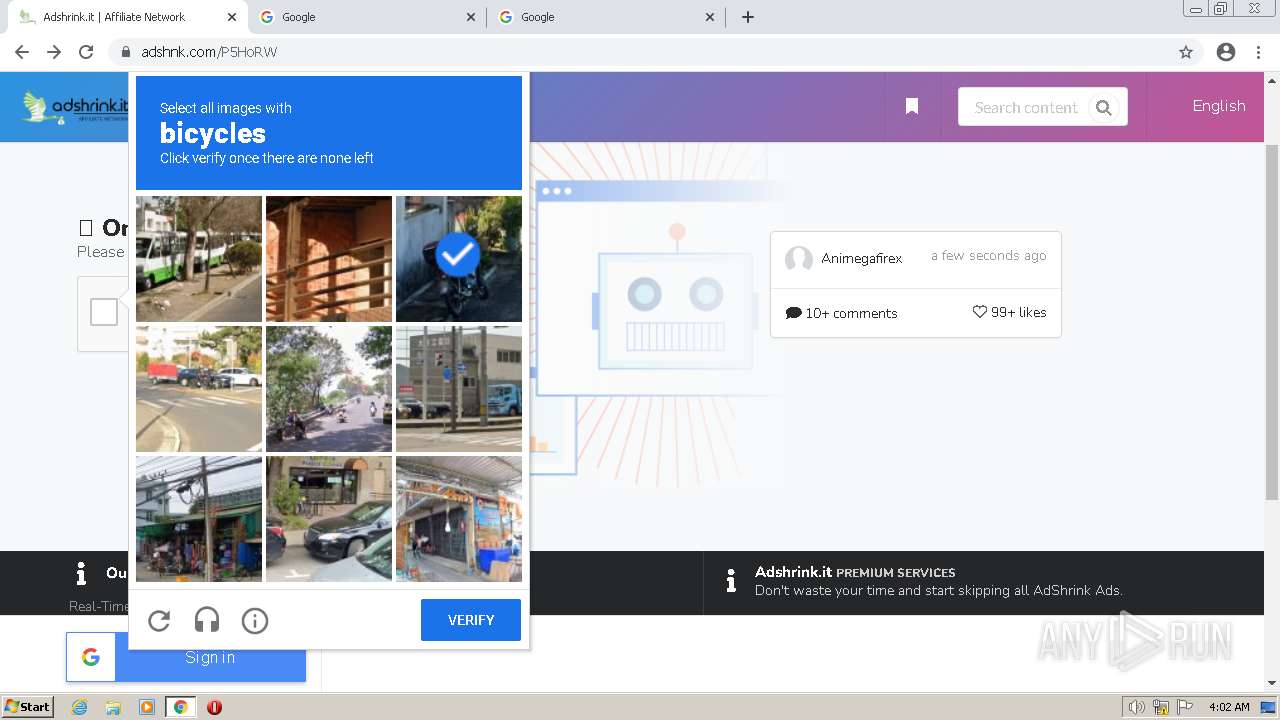Open the Animegafirex user name
The image size is (1280, 720).
click(x=862, y=258)
